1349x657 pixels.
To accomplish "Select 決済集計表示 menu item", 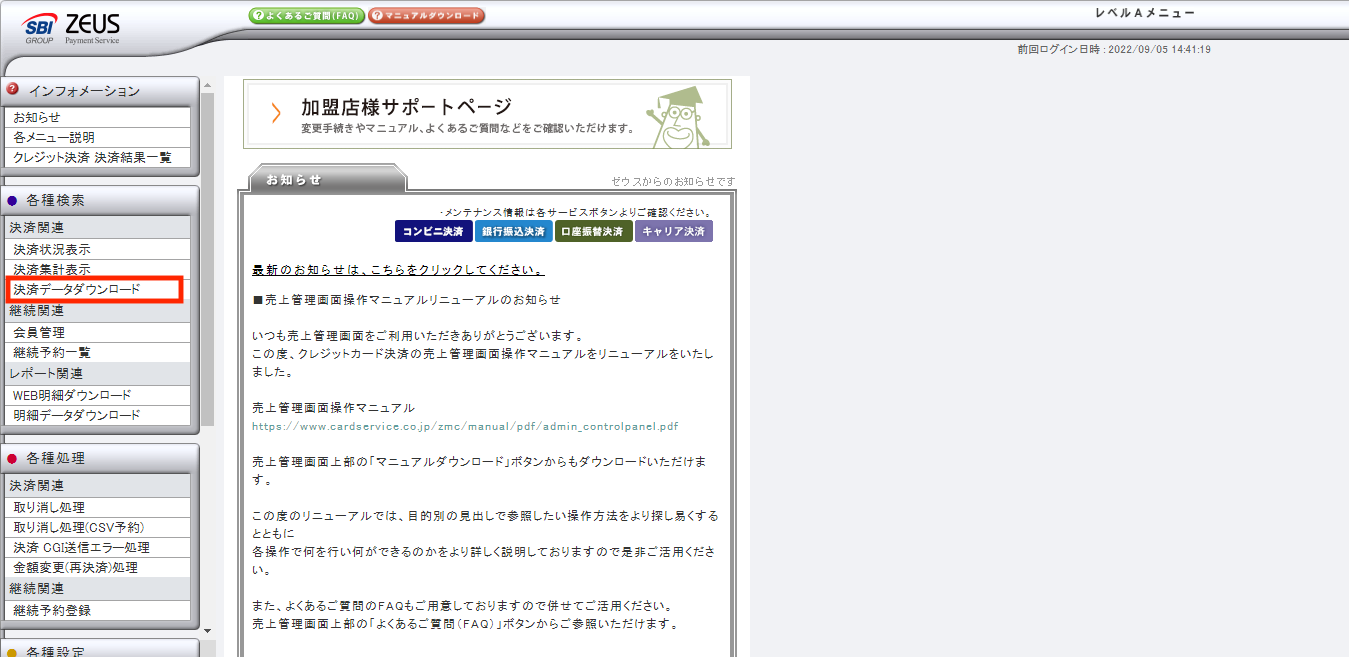I will pos(97,269).
